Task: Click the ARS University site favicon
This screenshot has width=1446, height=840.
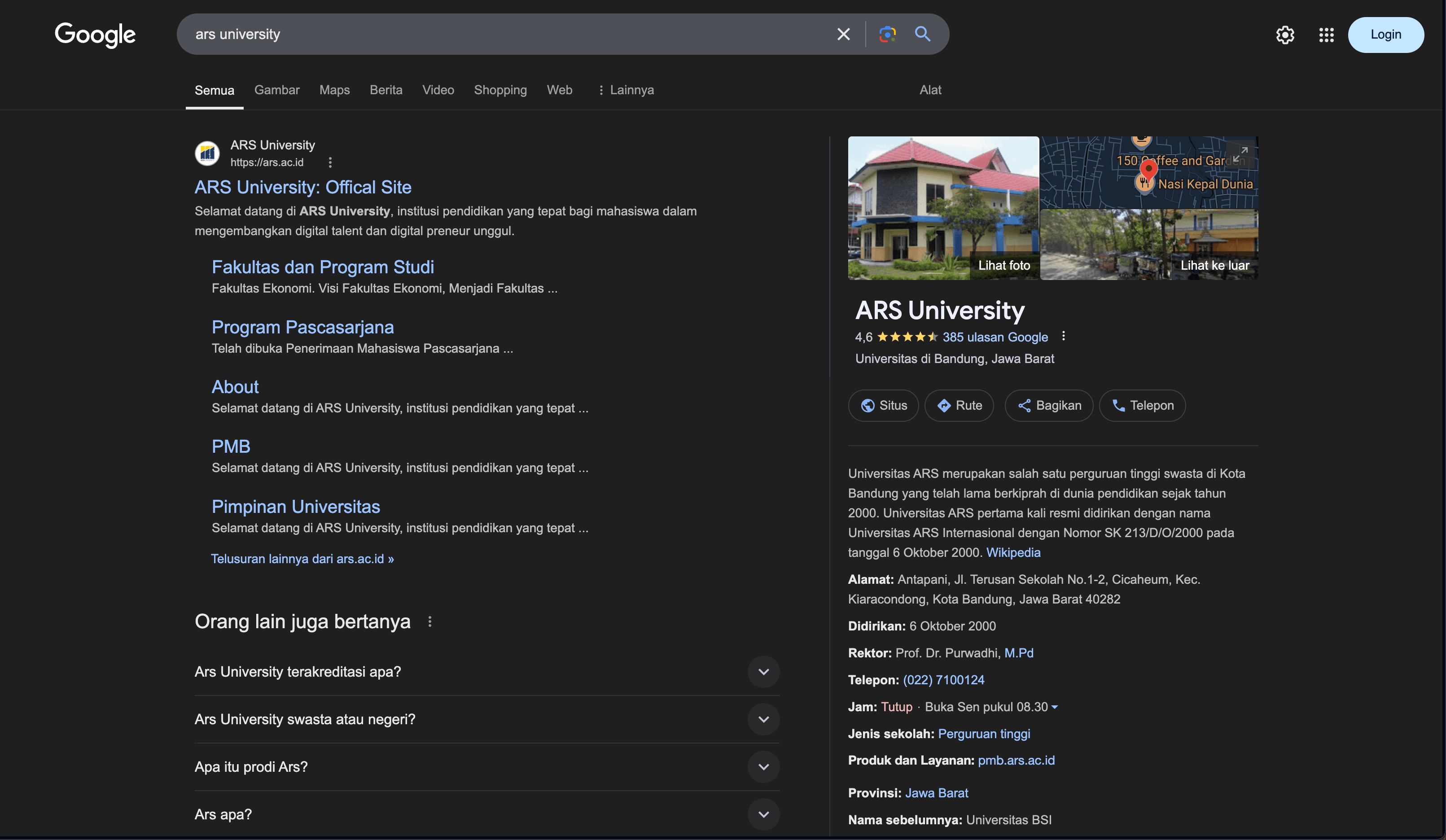Action: click(x=207, y=153)
